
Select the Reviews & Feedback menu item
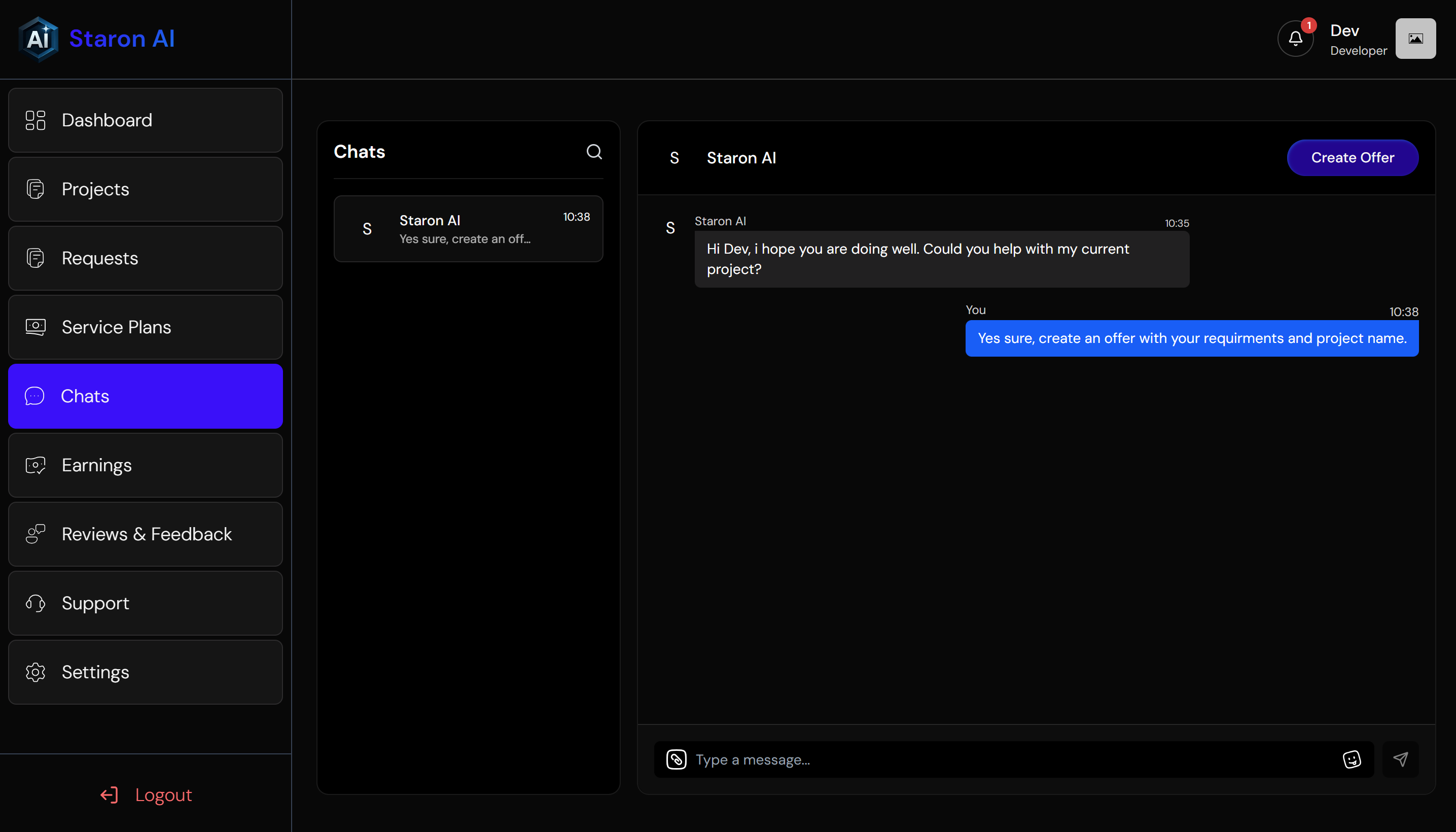point(146,534)
